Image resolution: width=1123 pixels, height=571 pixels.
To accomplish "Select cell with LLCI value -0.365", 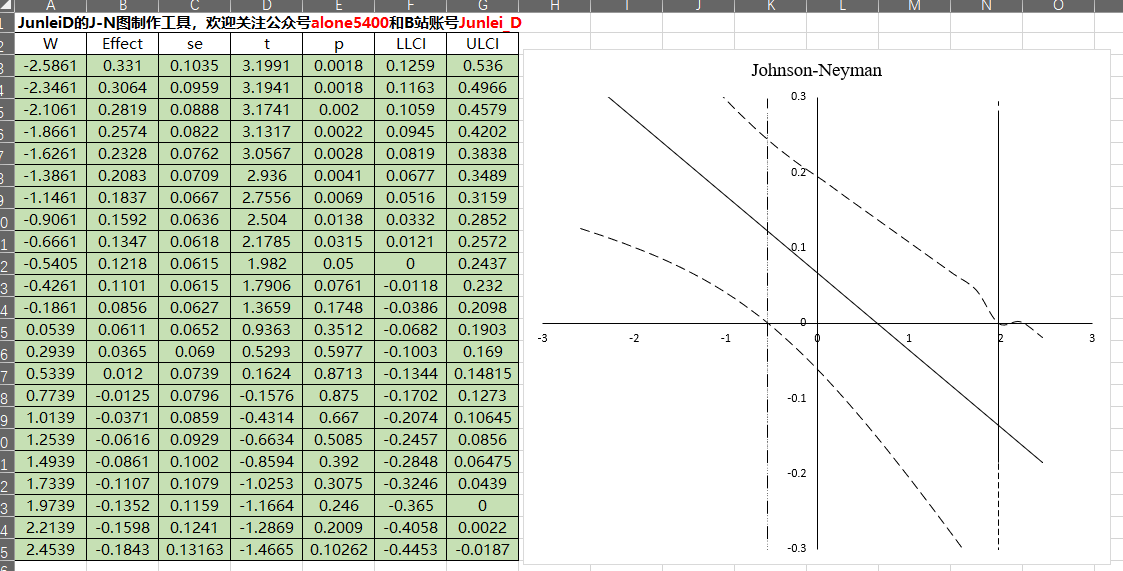I will tap(410, 505).
